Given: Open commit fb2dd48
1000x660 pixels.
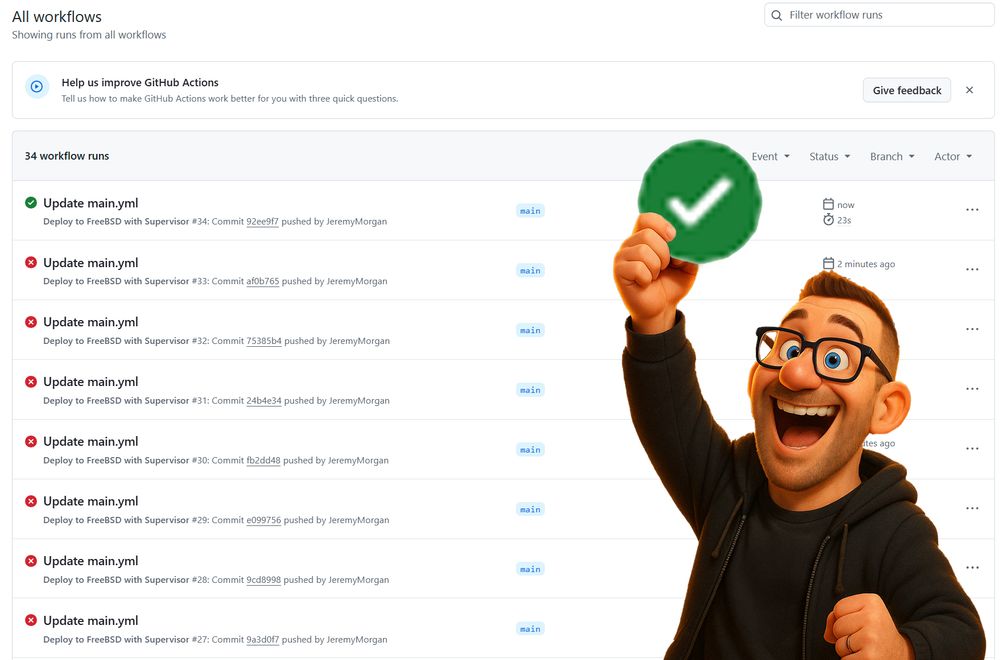Looking at the screenshot, I should tap(263, 460).
